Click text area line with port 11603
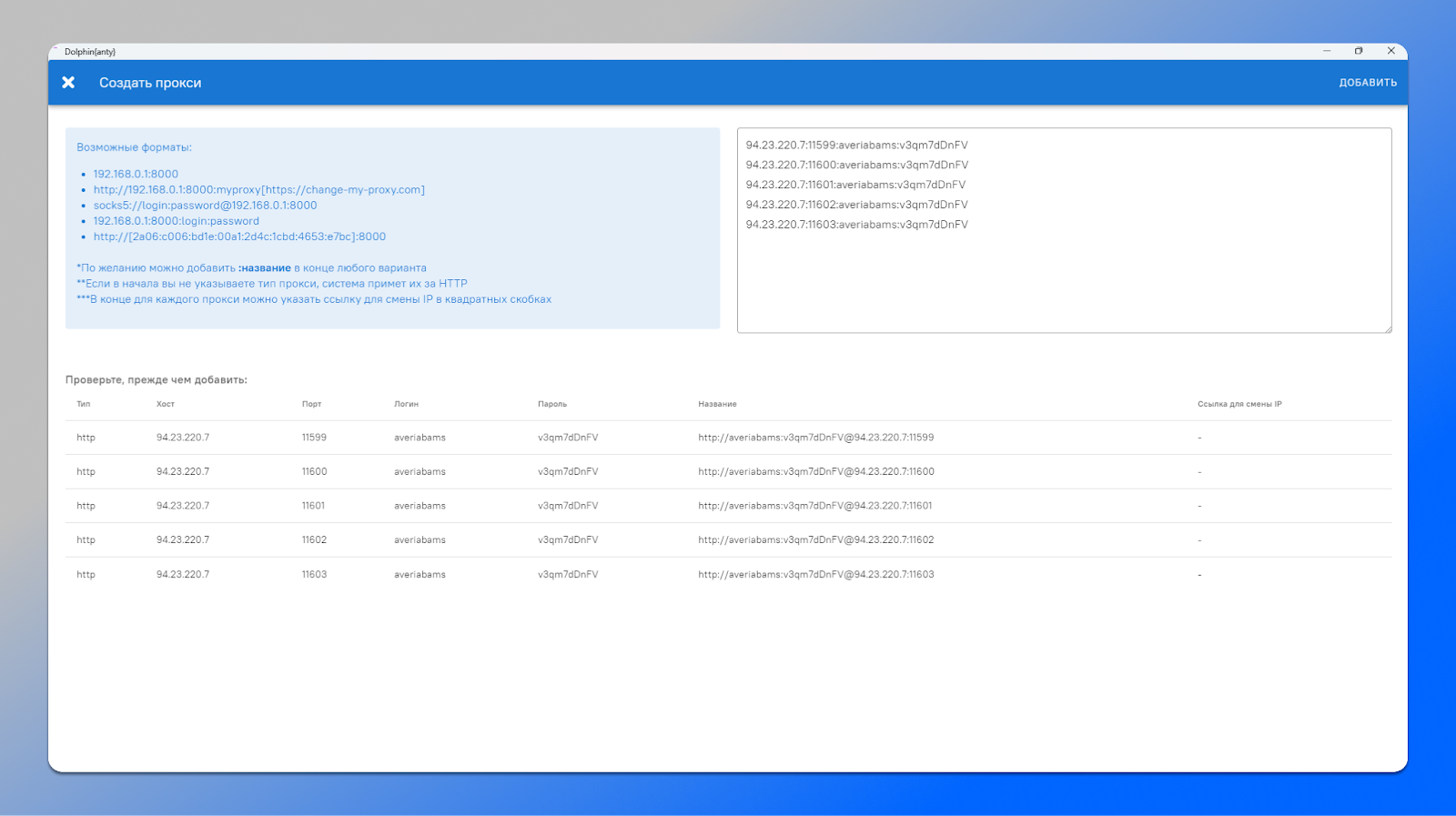The height and width of the screenshot is (816, 1456). pos(857,225)
